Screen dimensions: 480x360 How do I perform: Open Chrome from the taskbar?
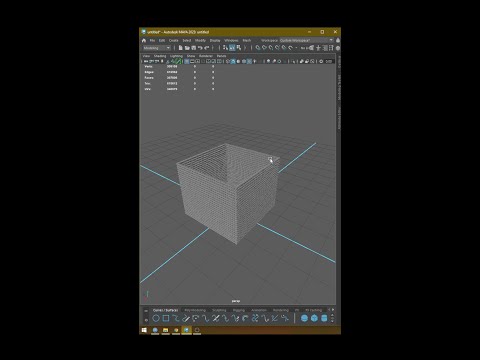(x=176, y=330)
